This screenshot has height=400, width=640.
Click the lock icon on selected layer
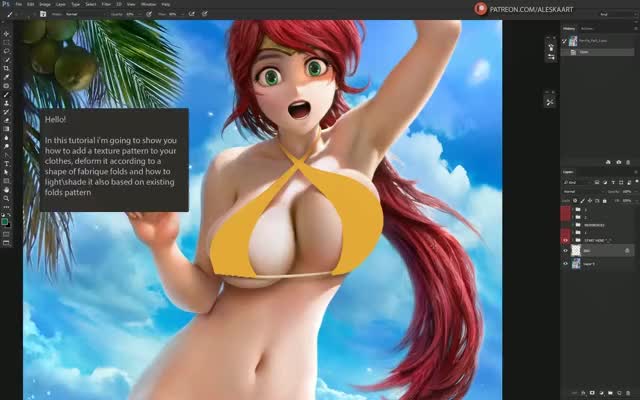coord(627,251)
